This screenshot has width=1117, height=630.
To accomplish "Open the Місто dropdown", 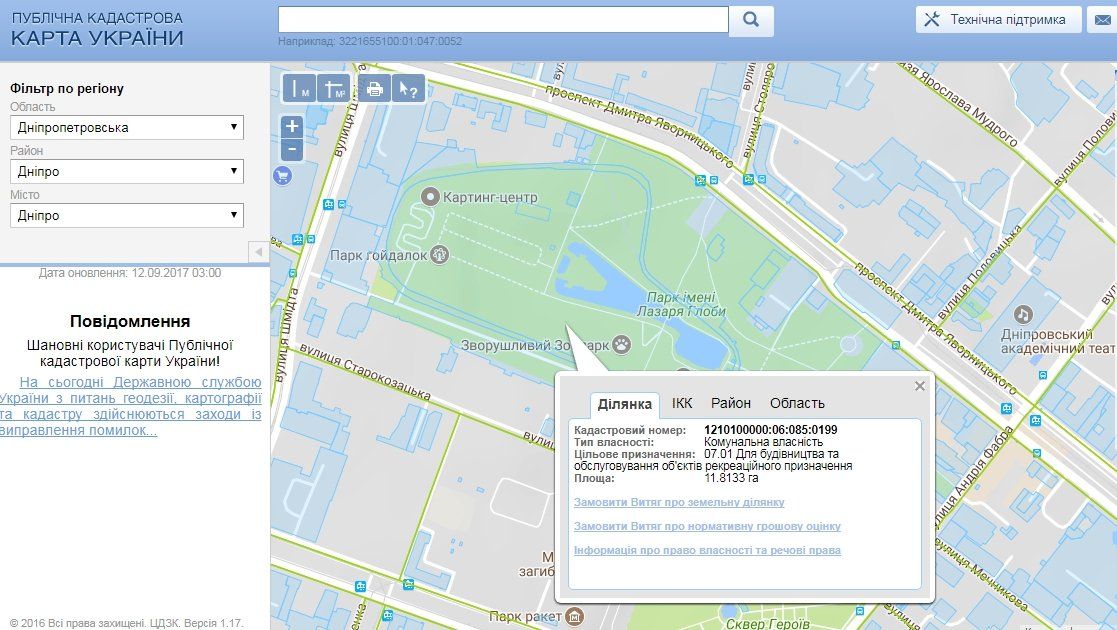I will pyautogui.click(x=127, y=215).
